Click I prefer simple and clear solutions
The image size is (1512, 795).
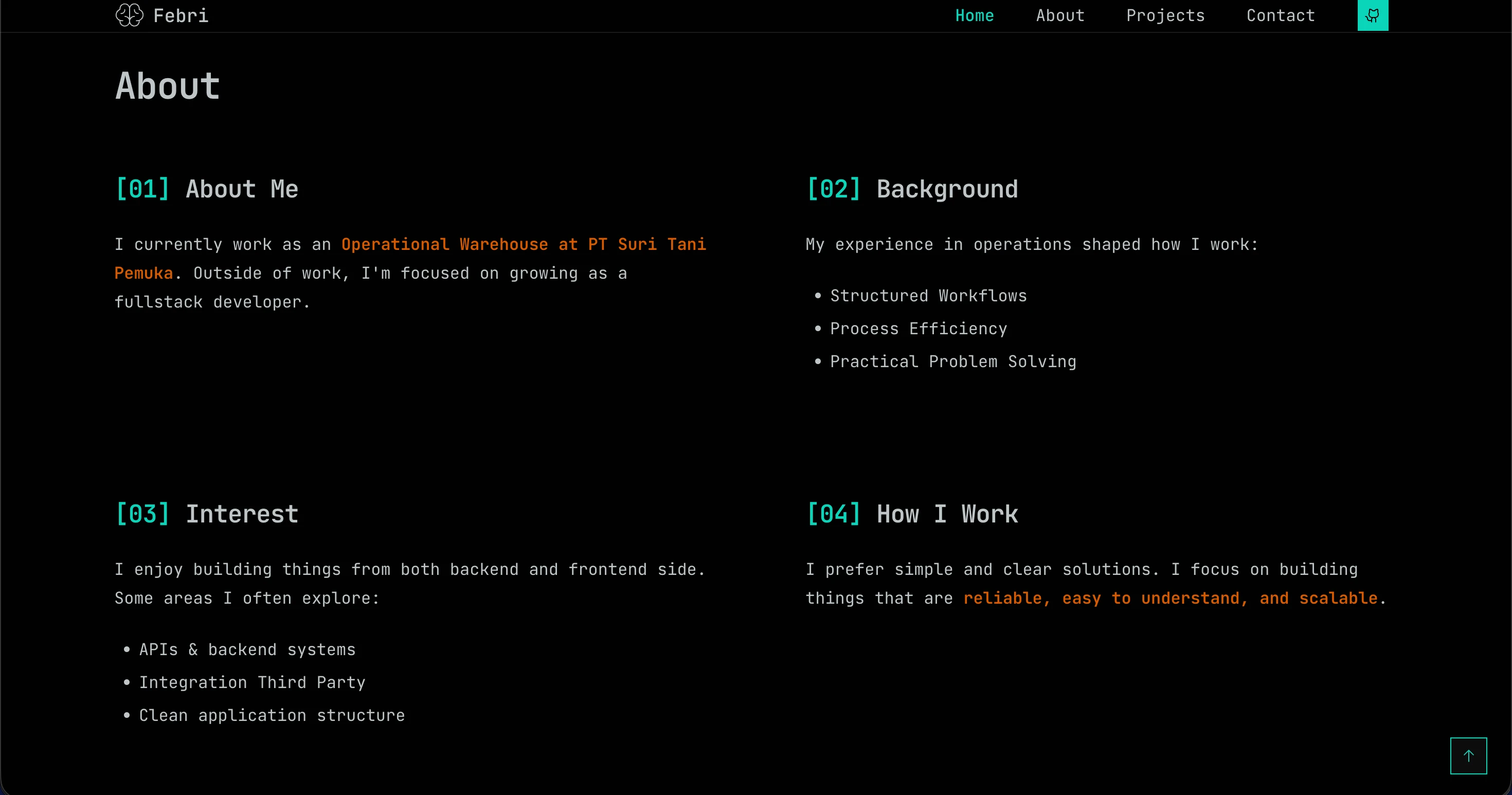(x=983, y=570)
